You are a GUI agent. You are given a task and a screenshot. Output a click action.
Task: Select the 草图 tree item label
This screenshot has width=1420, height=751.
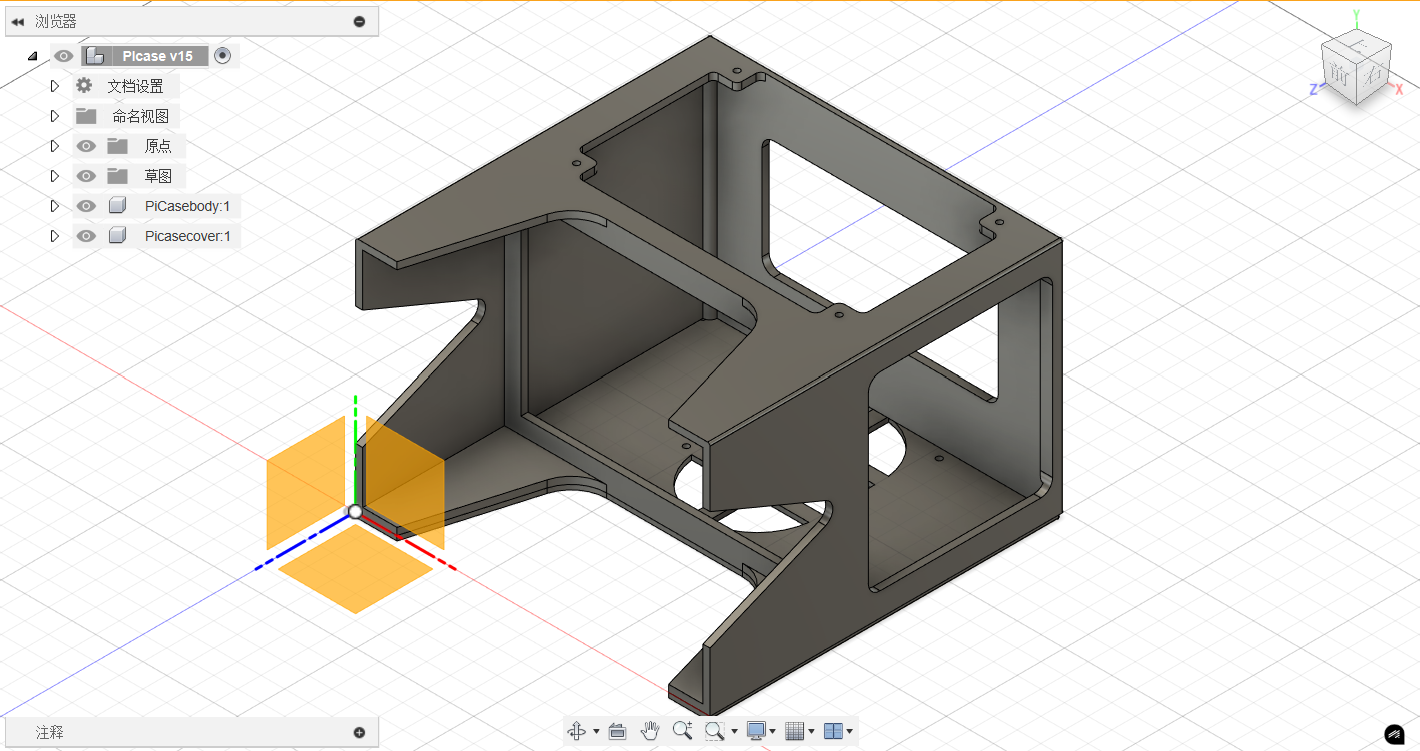click(x=158, y=176)
